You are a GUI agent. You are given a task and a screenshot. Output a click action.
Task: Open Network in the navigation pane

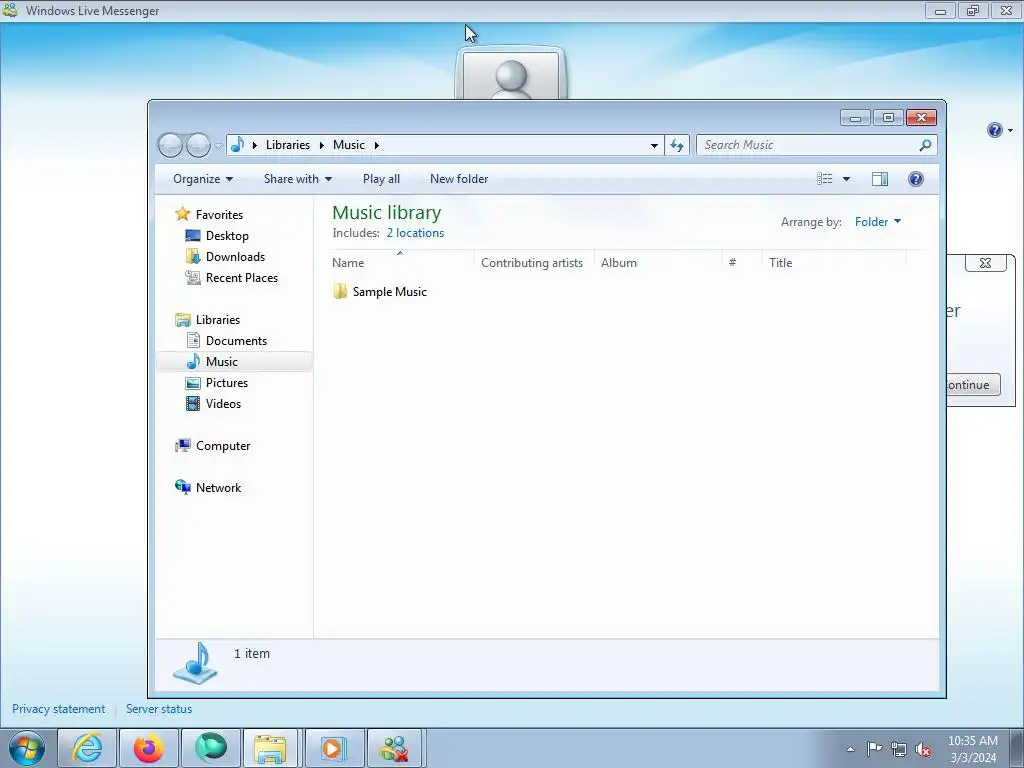(x=218, y=488)
